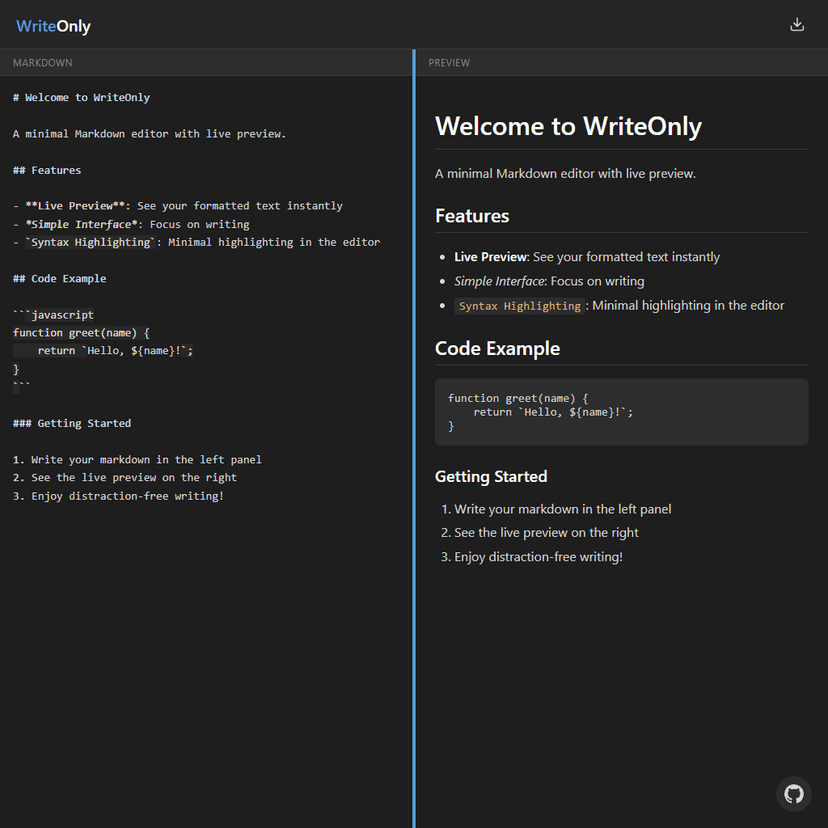Image resolution: width=828 pixels, height=828 pixels.
Task: Click the 'Getting Started' heading in the preview
Action: (491, 477)
